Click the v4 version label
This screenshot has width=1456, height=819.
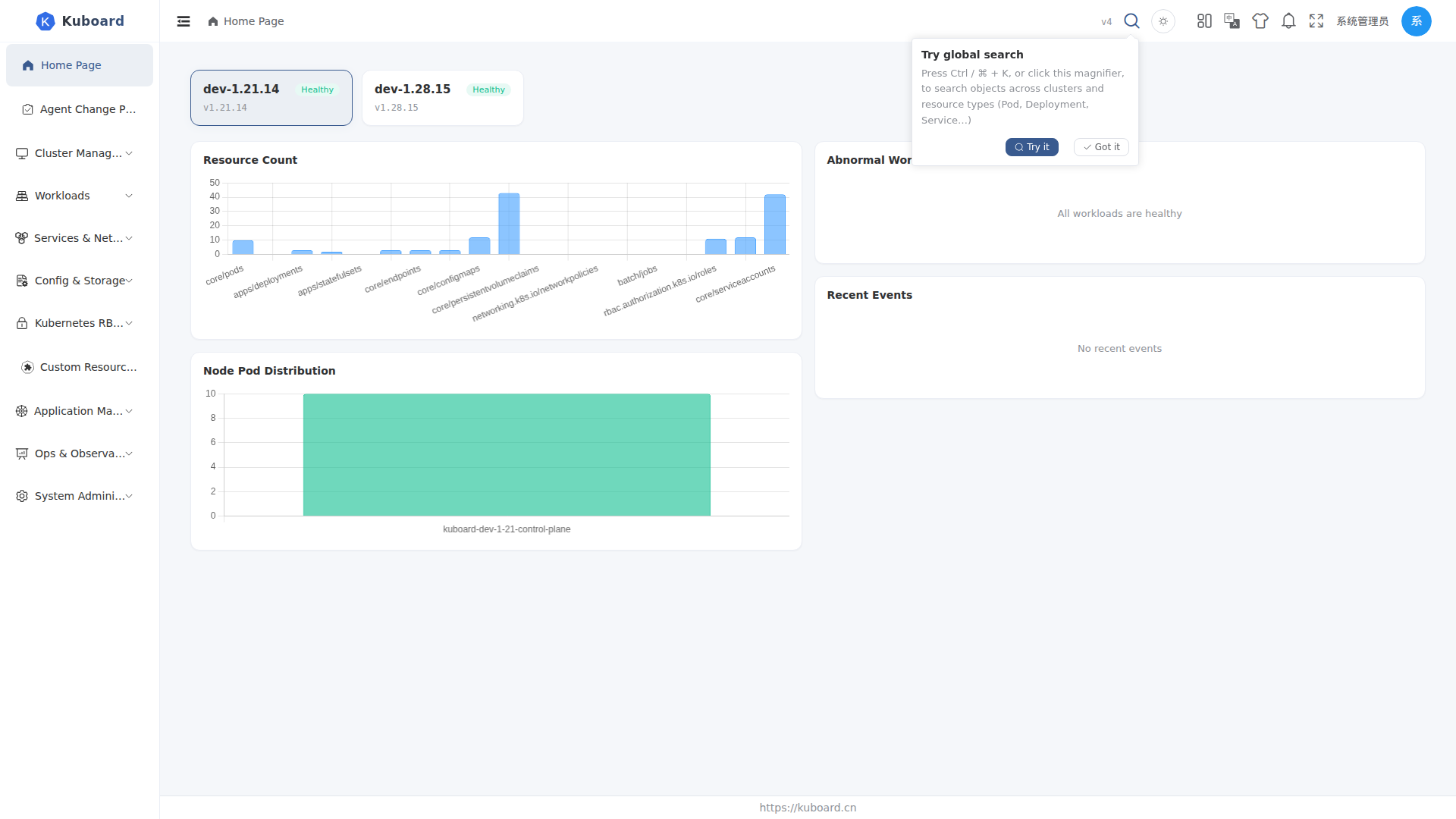(1106, 22)
